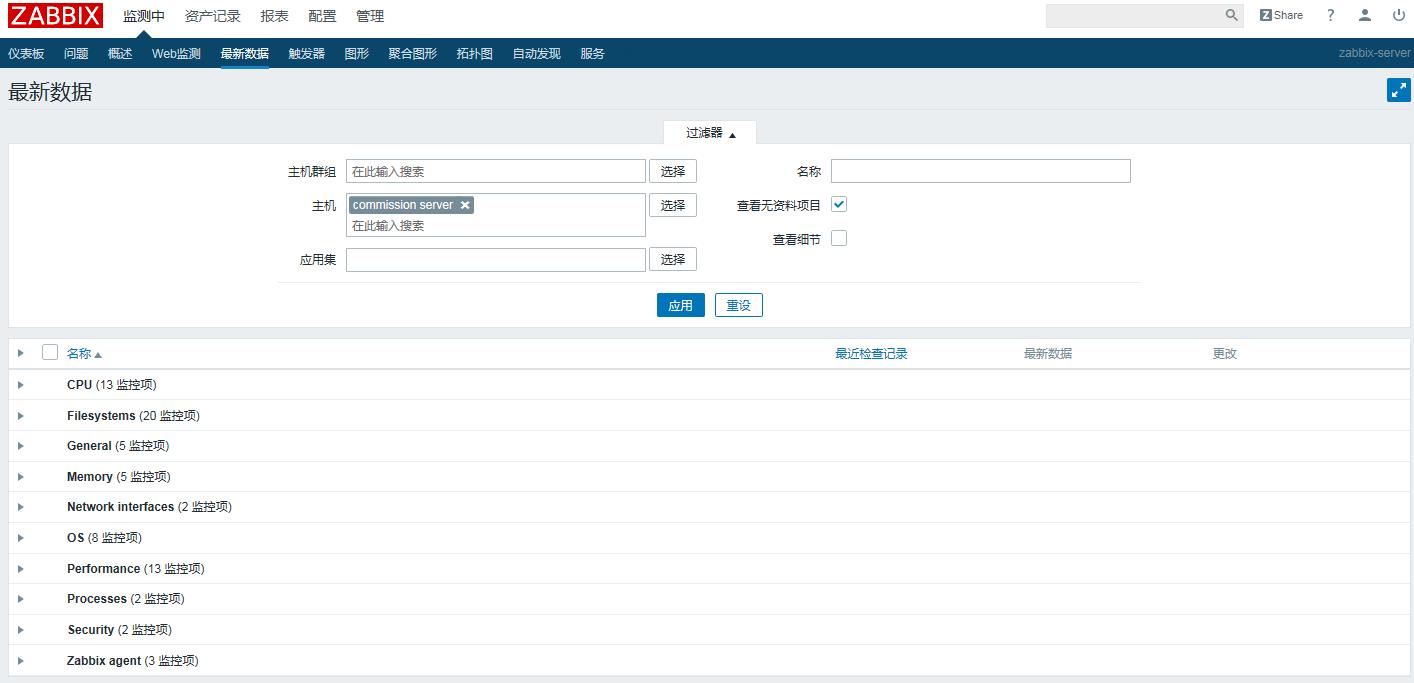The height and width of the screenshot is (683, 1414).
Task: Go to 概述 submenu
Action: pyautogui.click(x=120, y=54)
